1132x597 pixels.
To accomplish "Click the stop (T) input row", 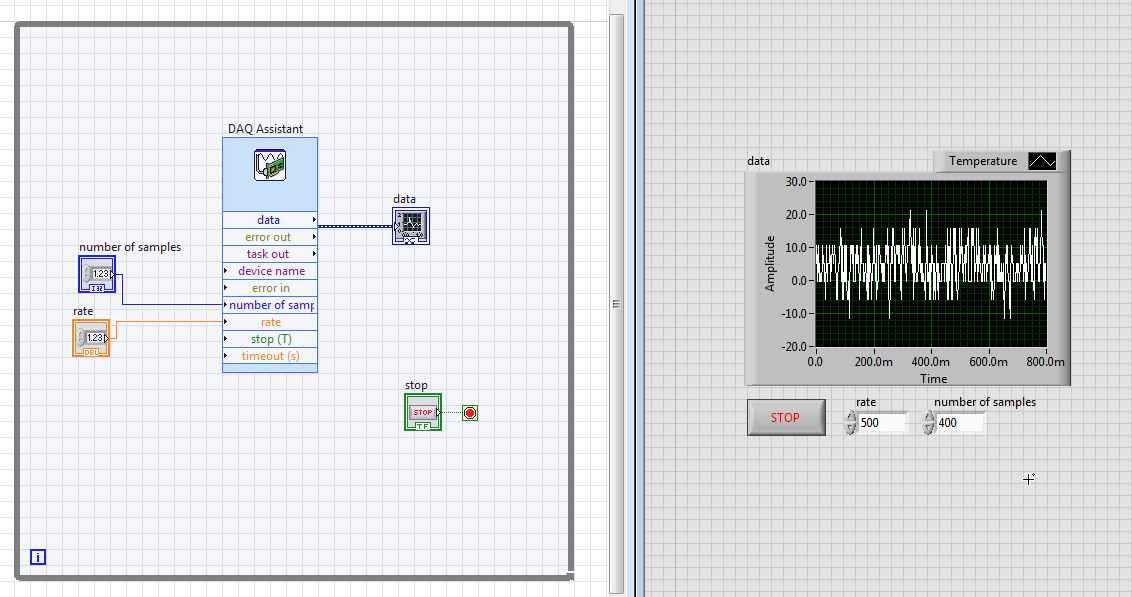I will coord(270,339).
